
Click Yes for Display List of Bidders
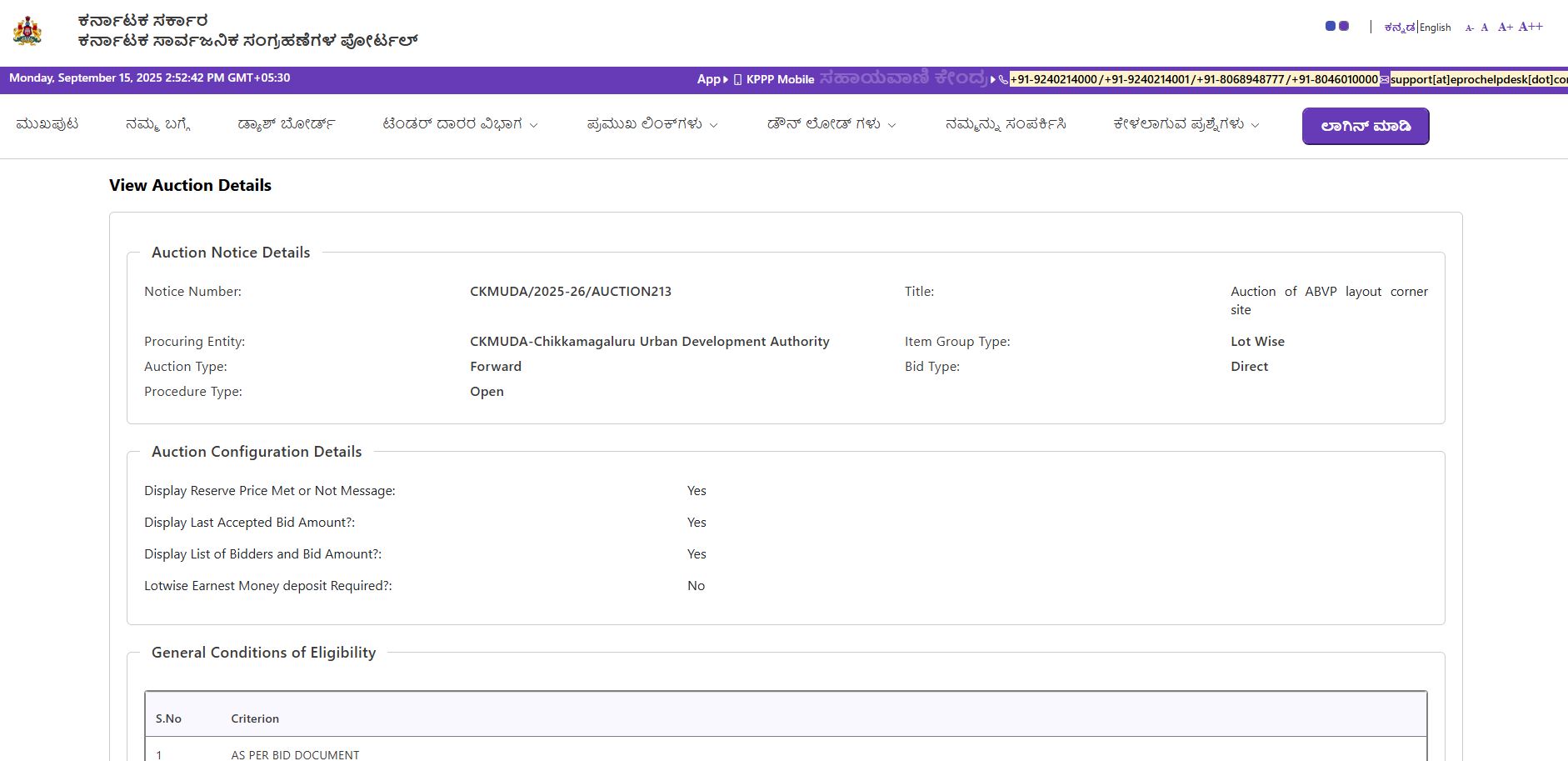(697, 554)
